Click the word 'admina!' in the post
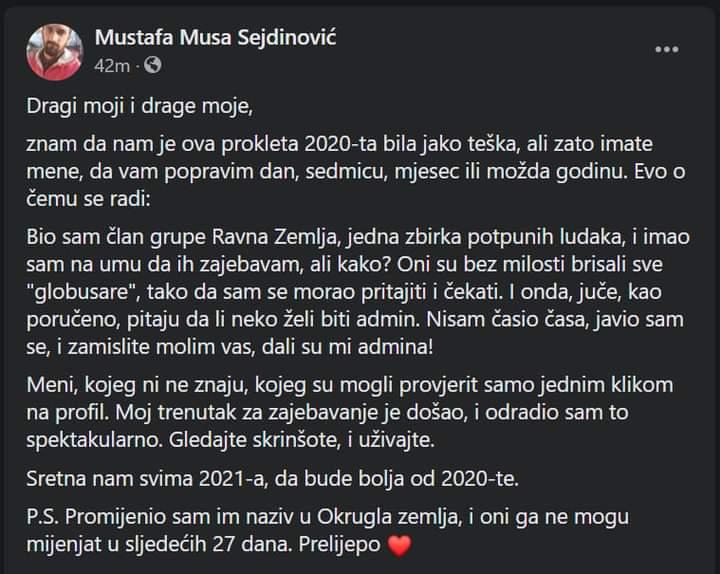 [395, 347]
